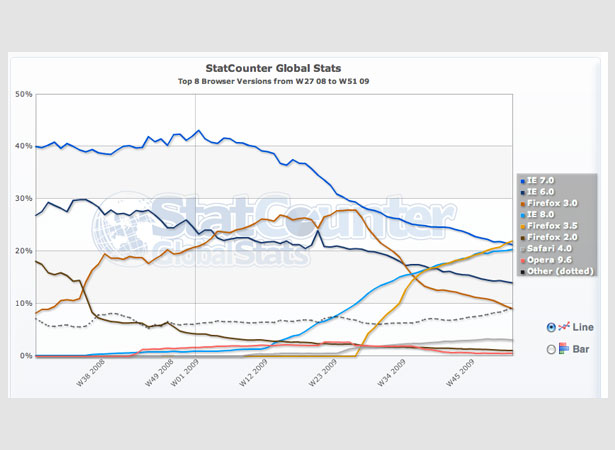Select the Line chart radio button
This screenshot has width=615, height=450.
pos(551,327)
